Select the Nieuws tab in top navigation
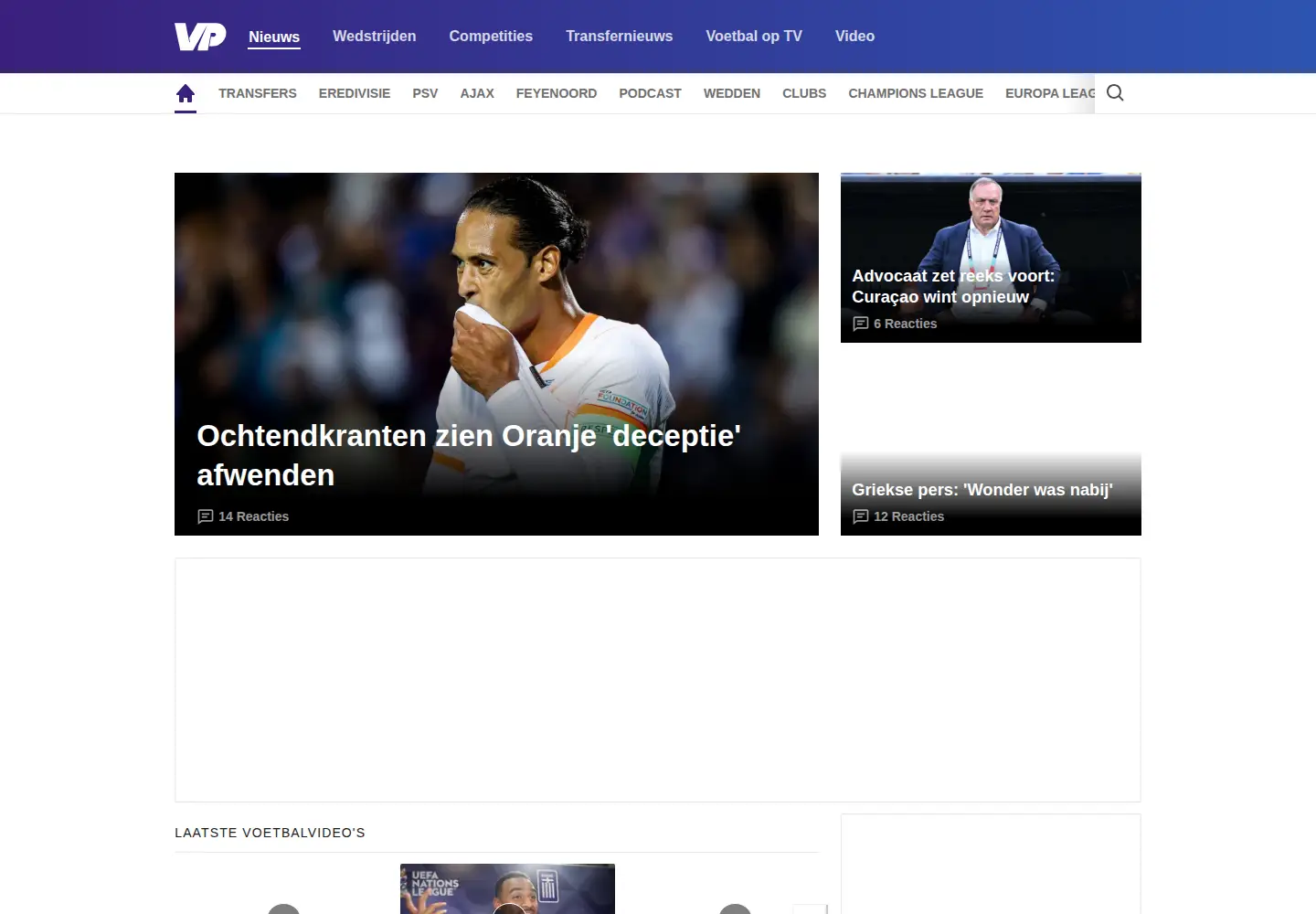The width and height of the screenshot is (1316, 914). click(274, 37)
